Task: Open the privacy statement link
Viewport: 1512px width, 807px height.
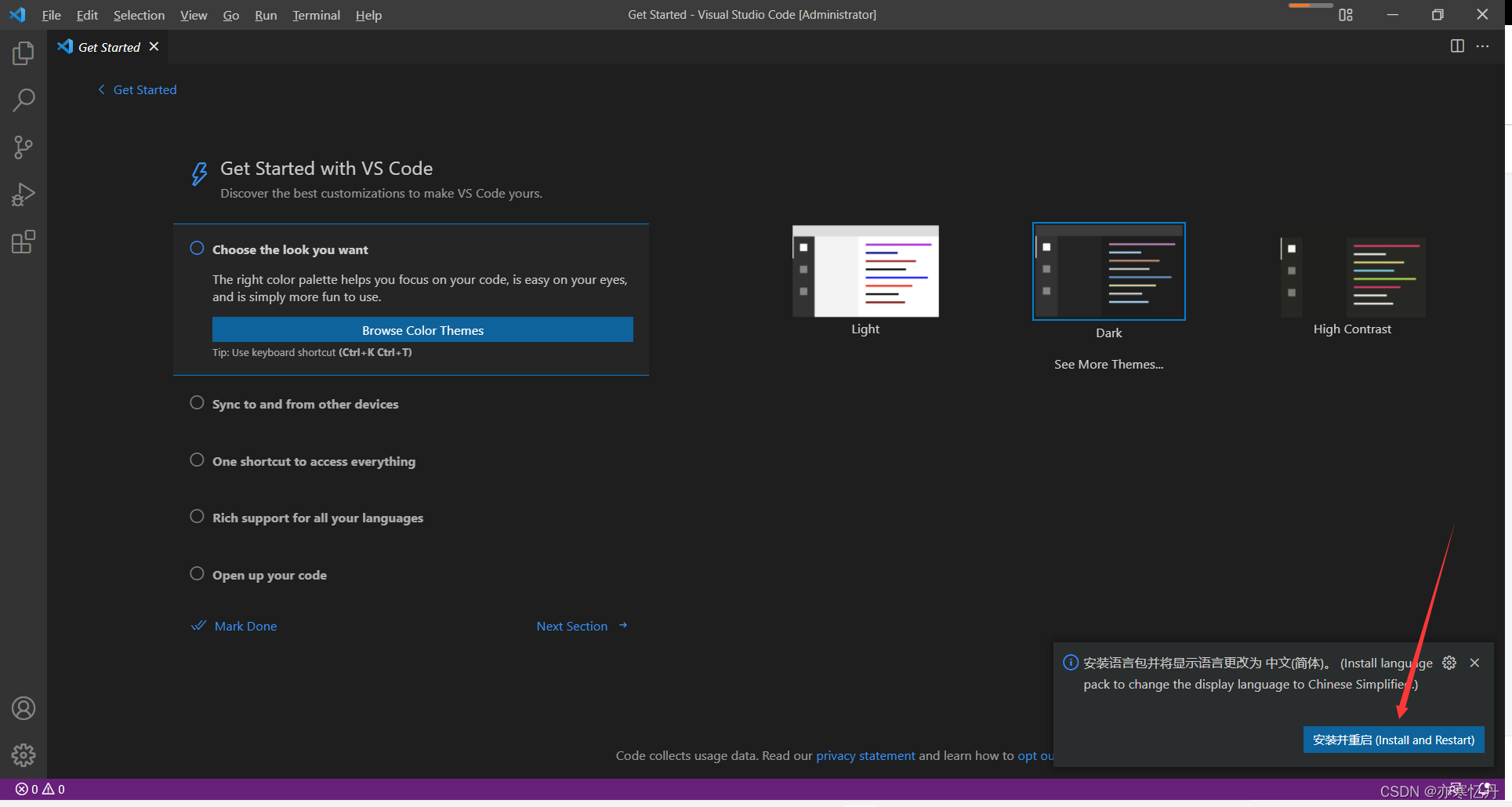Action: (865, 755)
